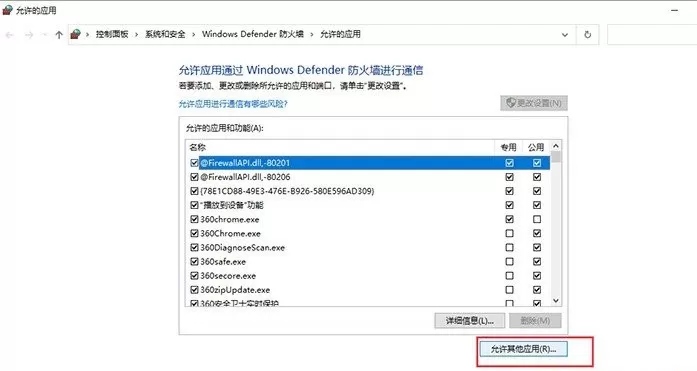Select the "播放到设备"功能 row
Image resolution: width=697 pixels, height=371 pixels.
368,205
